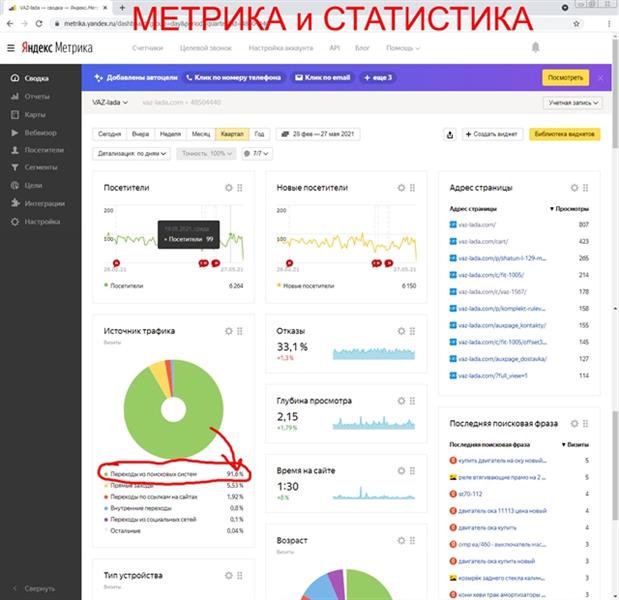Close the autogoals purple banner
Screen dimensions: 619x600
point(600,78)
